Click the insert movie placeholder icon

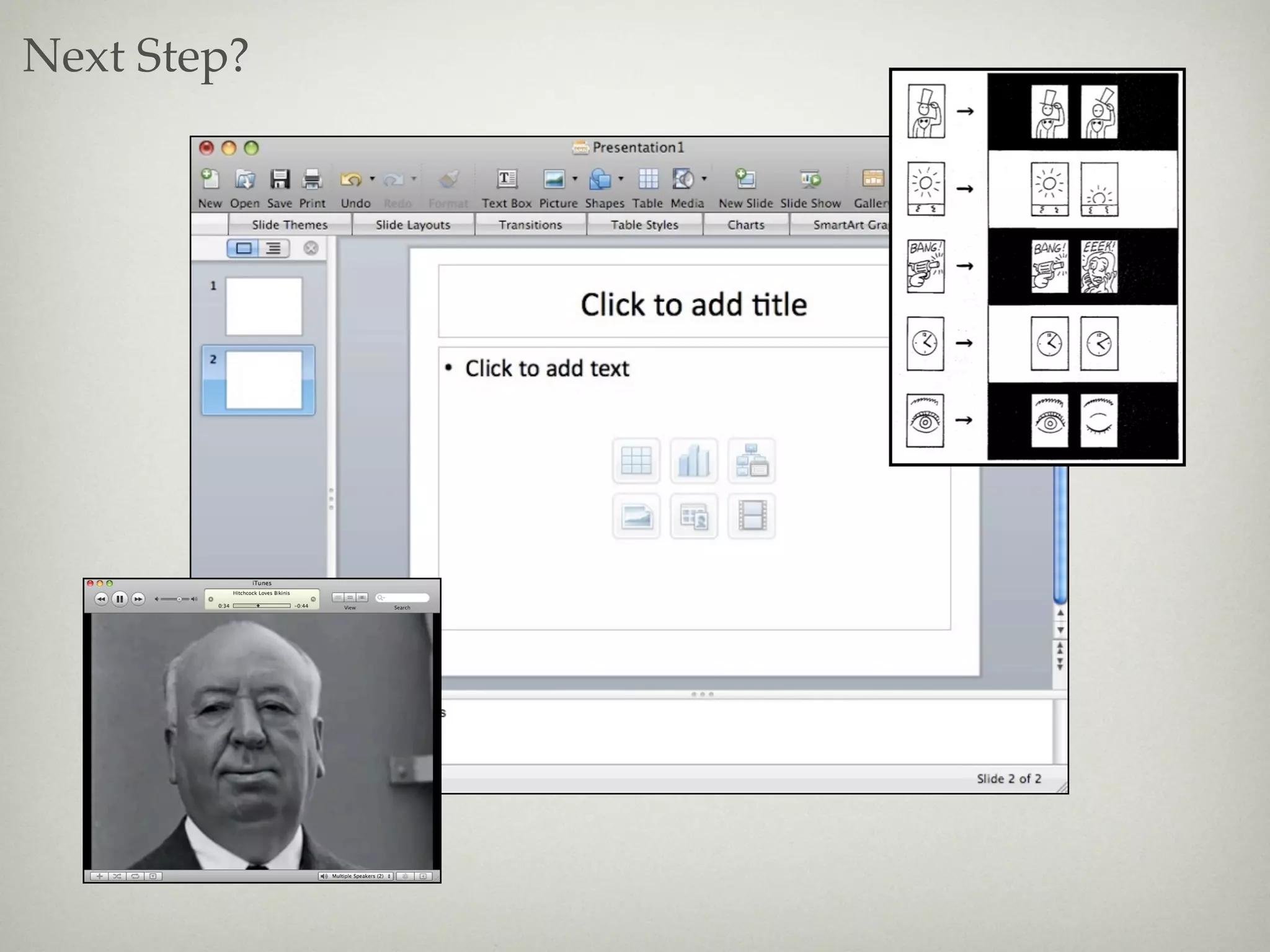pyautogui.click(x=752, y=516)
